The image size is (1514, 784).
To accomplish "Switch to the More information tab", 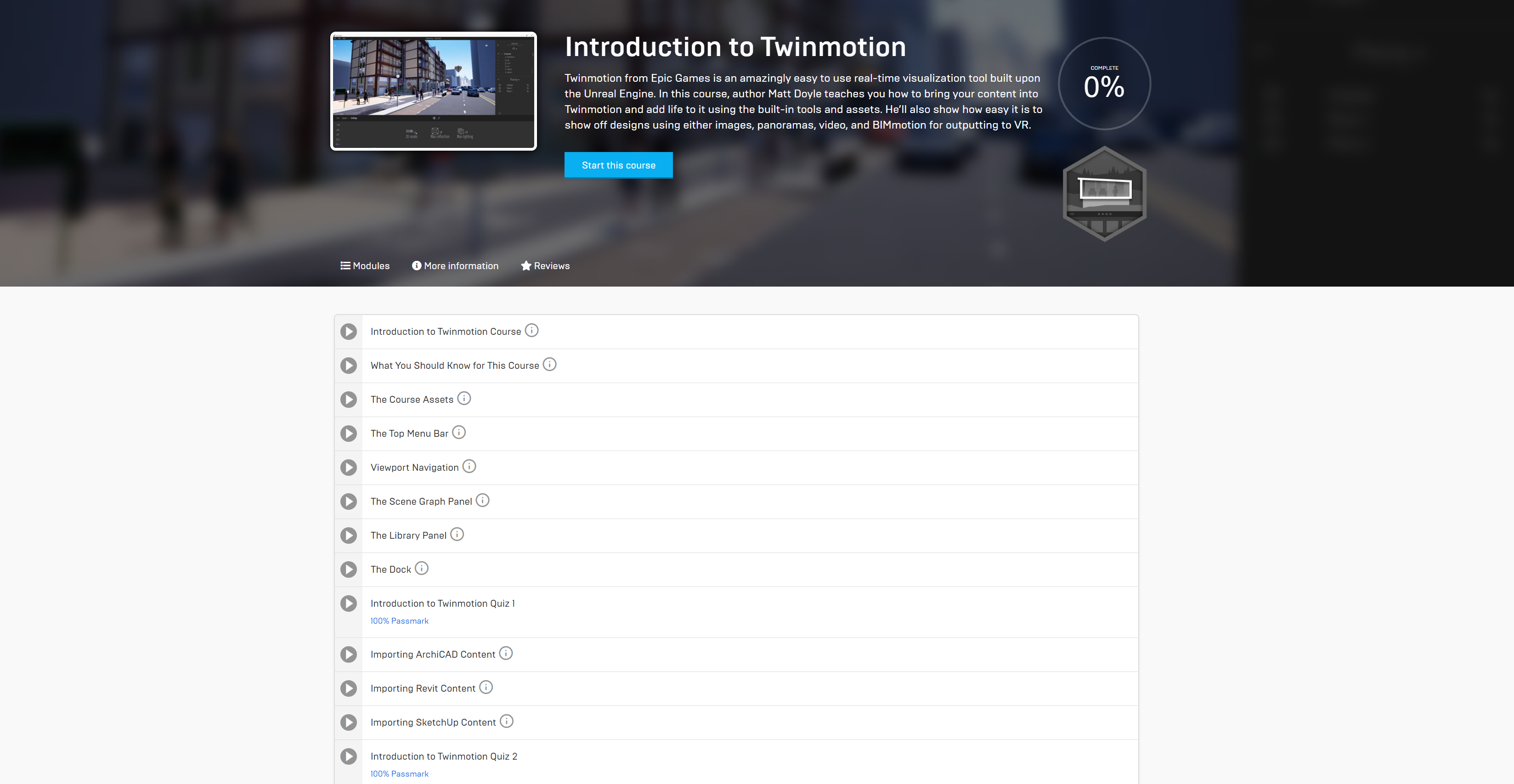I will coord(455,265).
